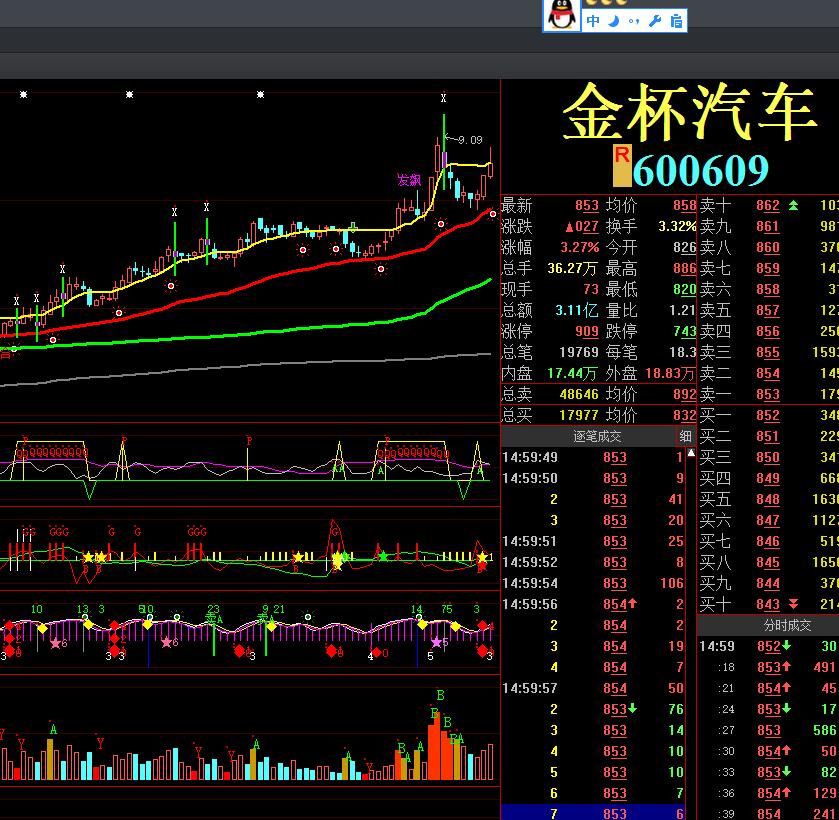Screen dimensions: 839x820
Task: Click the 涨幅 value 3.27%
Action: (579, 247)
